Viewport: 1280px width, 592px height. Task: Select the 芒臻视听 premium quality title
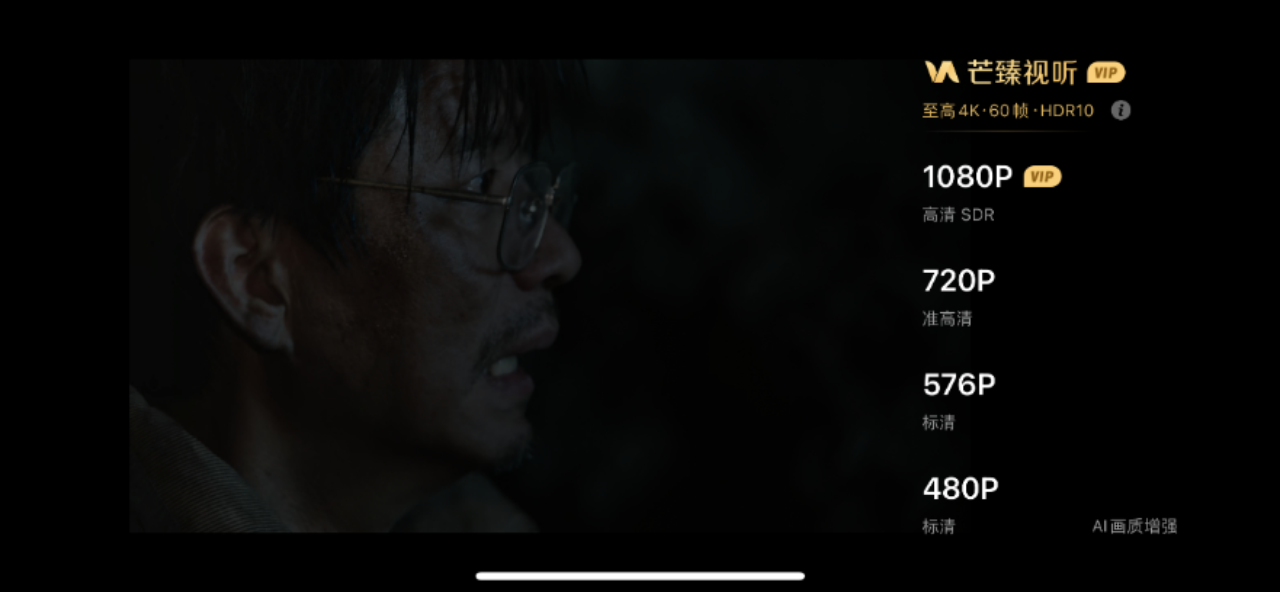point(1022,72)
